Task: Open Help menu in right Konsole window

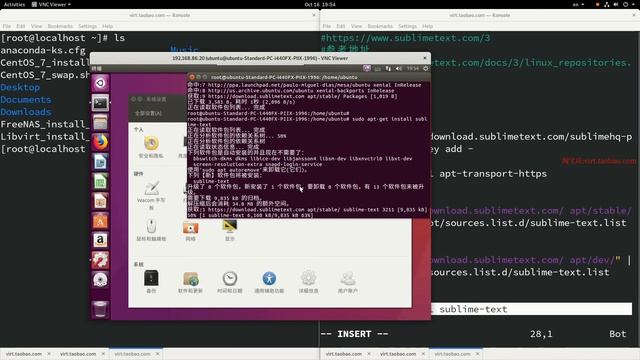Action: (x=427, y=26)
